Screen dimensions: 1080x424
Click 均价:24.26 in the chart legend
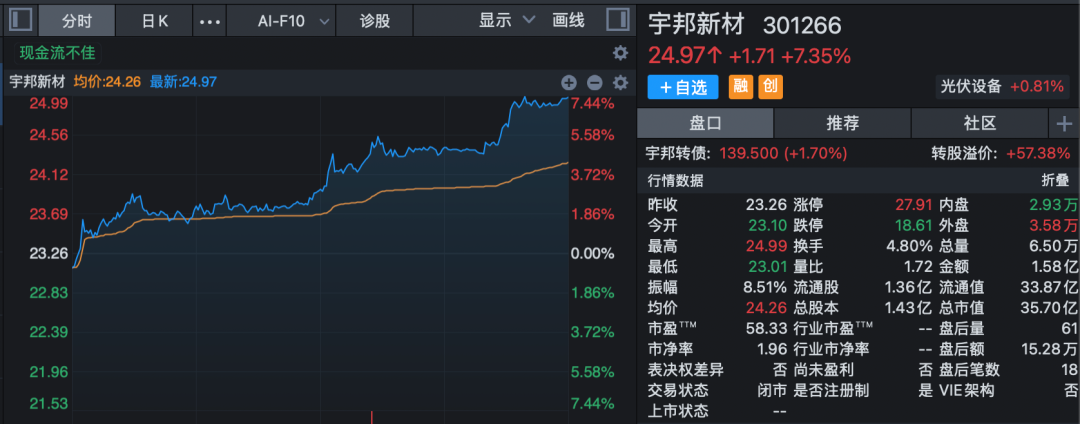(107, 82)
